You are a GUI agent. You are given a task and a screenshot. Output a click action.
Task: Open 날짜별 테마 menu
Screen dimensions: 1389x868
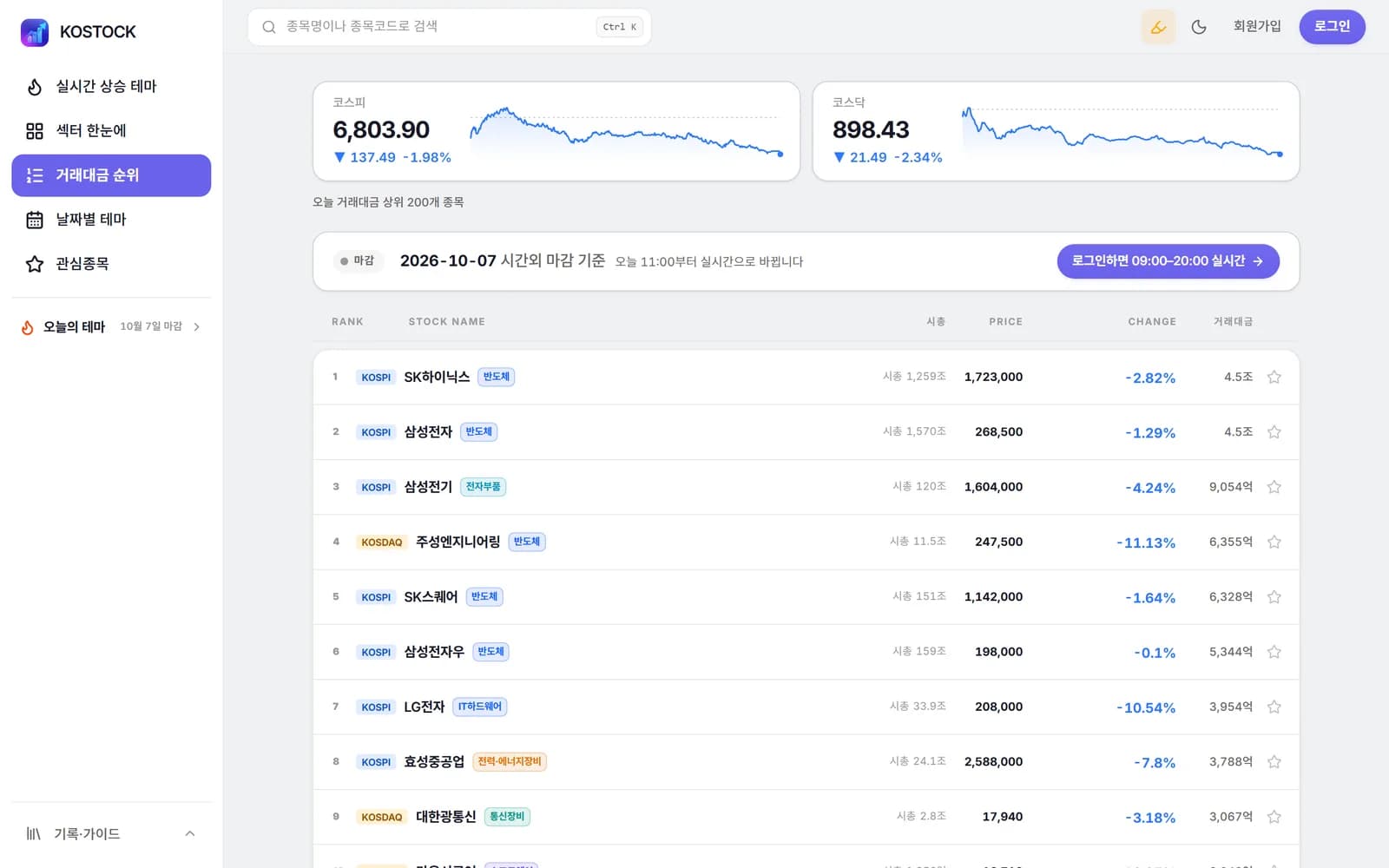point(111,220)
